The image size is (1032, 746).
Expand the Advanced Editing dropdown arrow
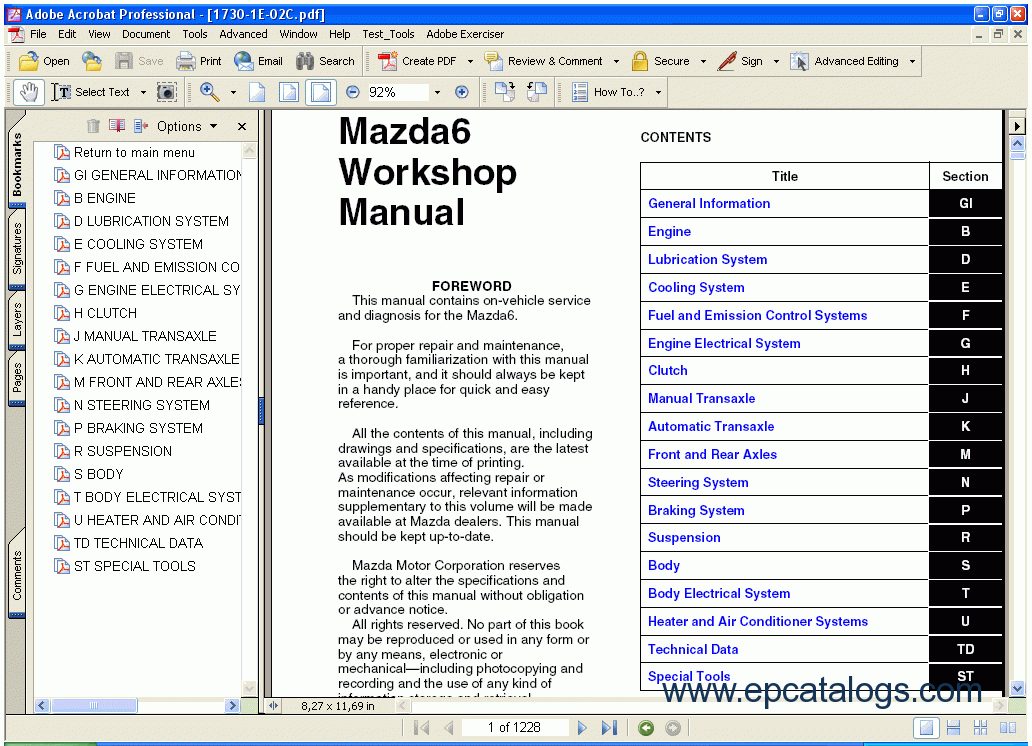(912, 61)
